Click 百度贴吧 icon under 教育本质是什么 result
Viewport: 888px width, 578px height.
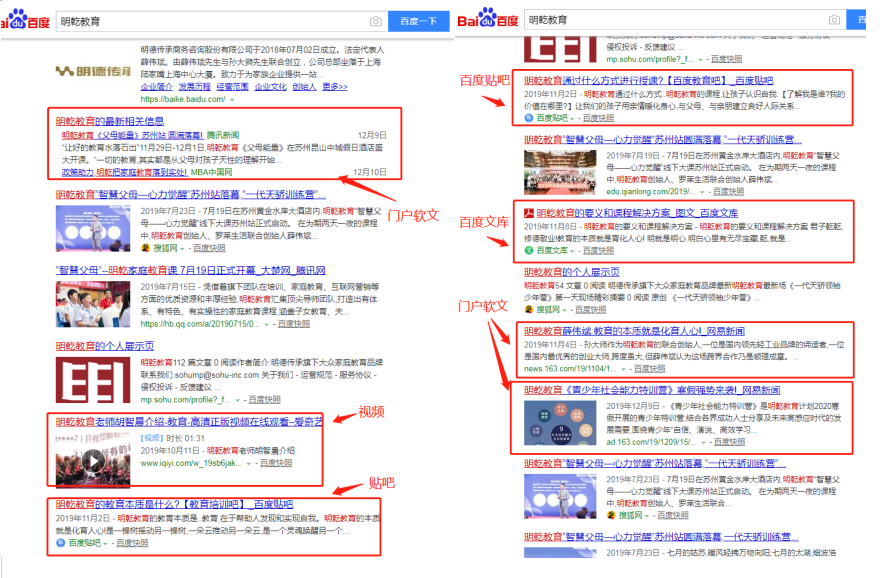[61, 543]
